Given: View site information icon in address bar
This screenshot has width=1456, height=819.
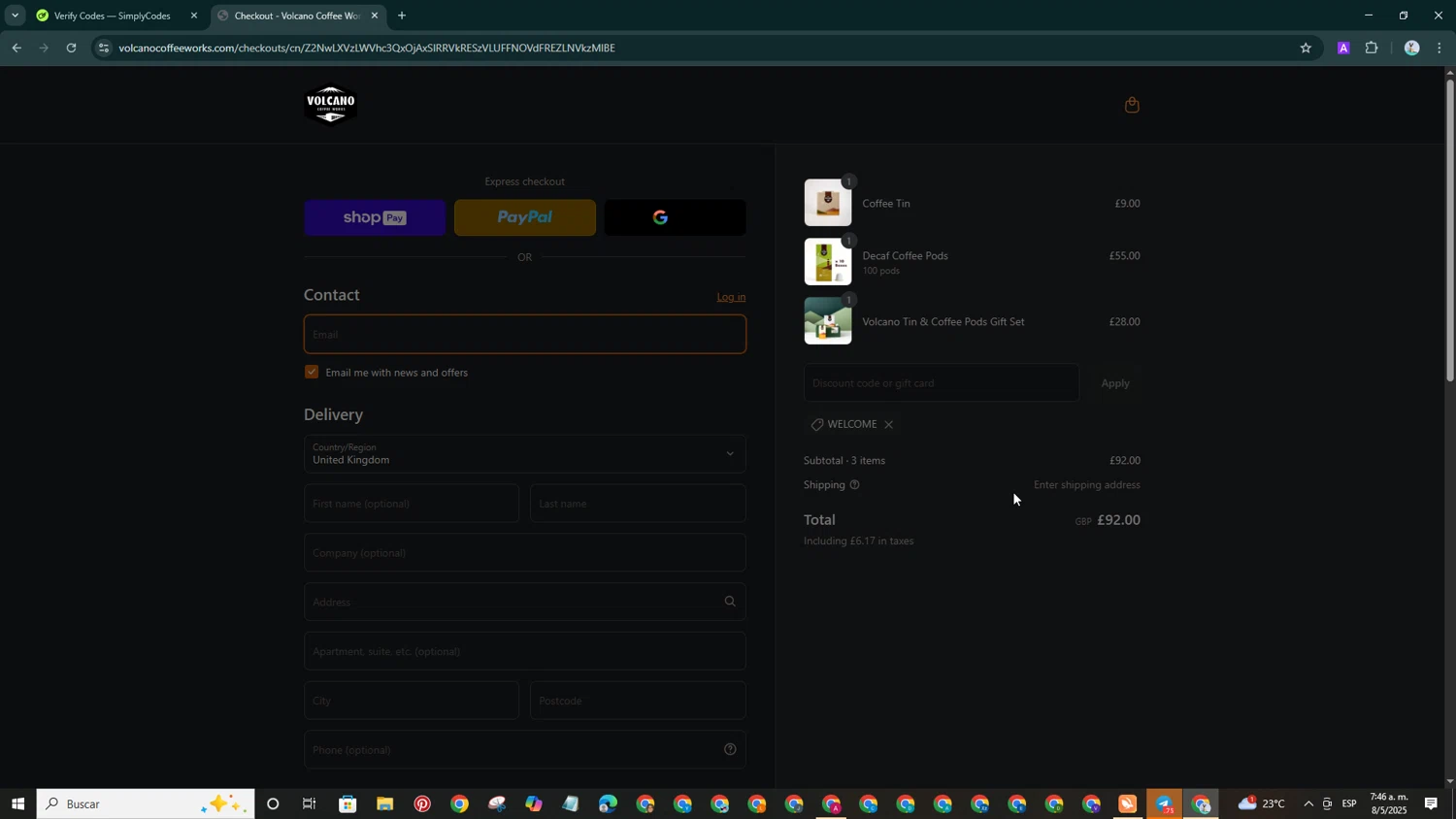Looking at the screenshot, I should (x=104, y=48).
